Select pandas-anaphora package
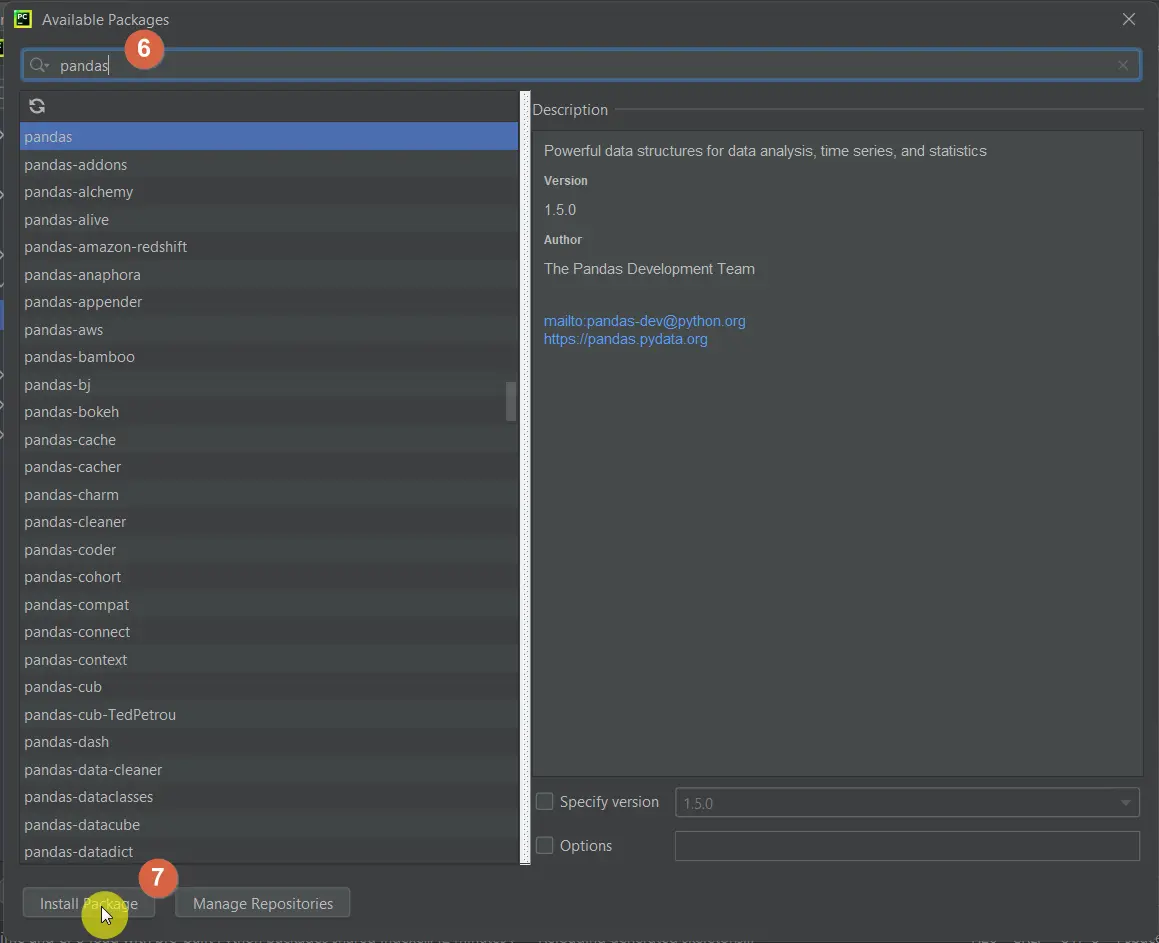This screenshot has height=943, width=1159. pyautogui.click(x=269, y=274)
